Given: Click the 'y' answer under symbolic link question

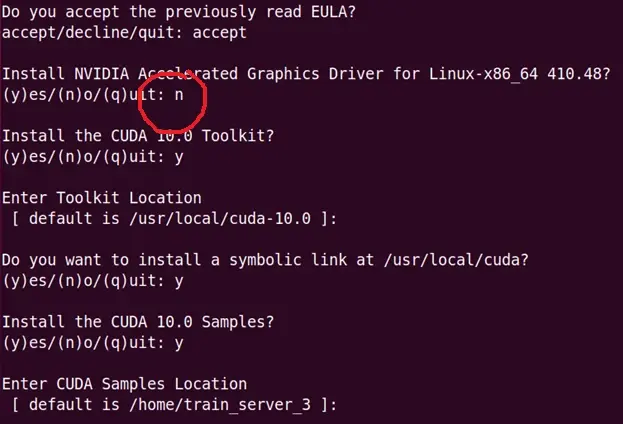Looking at the screenshot, I should click(179, 281).
